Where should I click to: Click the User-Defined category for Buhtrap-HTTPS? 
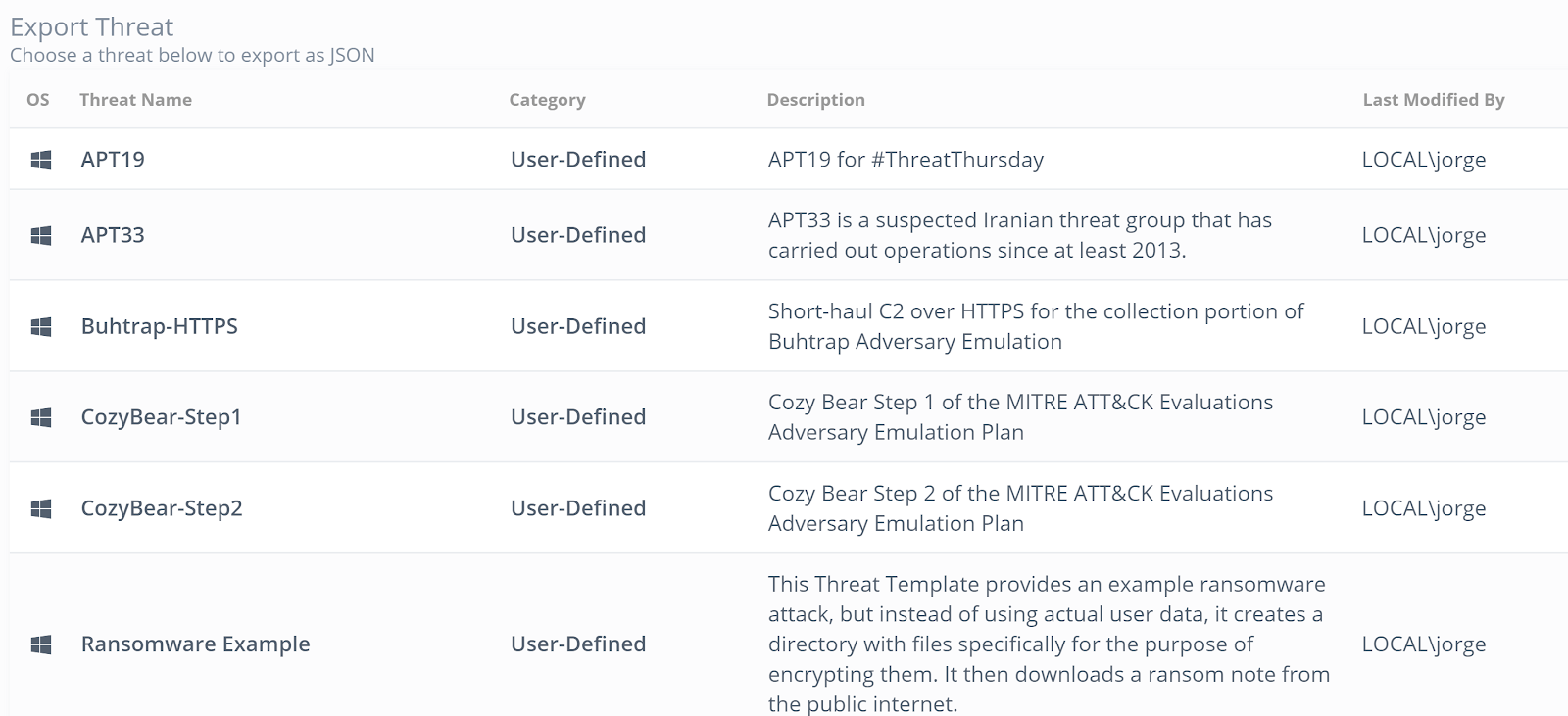click(x=578, y=326)
